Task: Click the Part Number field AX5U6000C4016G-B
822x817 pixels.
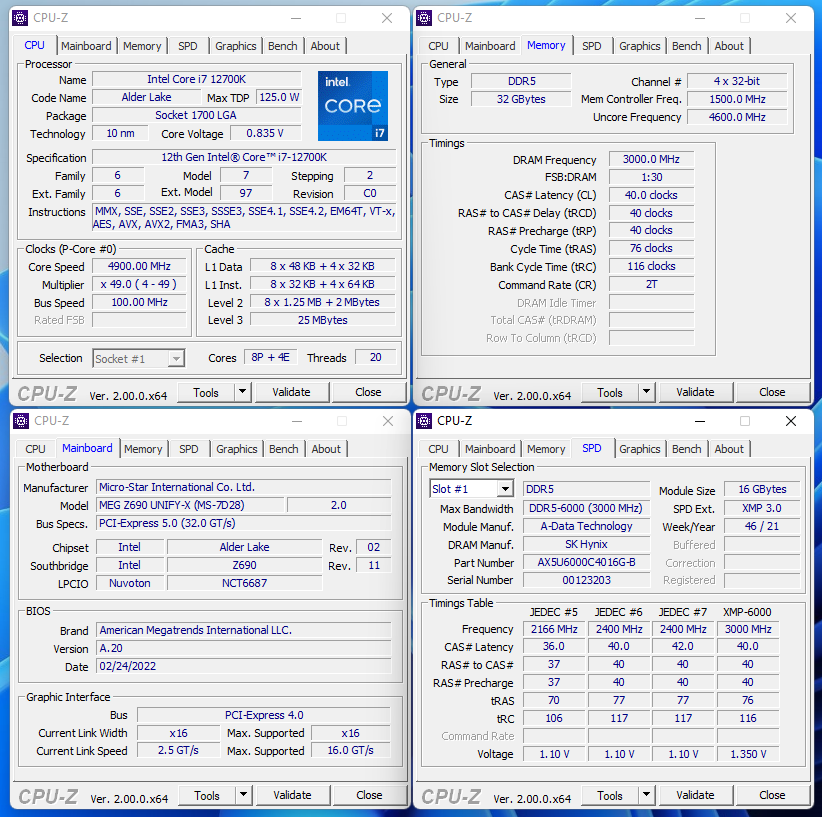Action: click(x=586, y=563)
